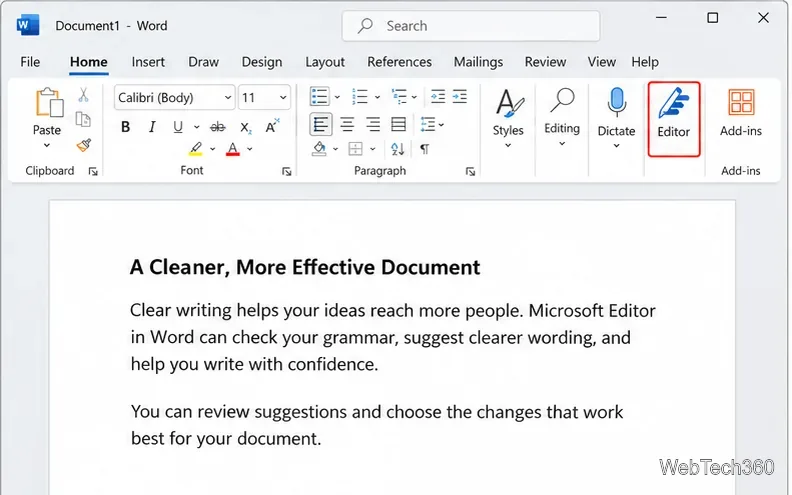Click the paragraph beginning "You can review suggestions"
792x495 pixels.
(377, 425)
